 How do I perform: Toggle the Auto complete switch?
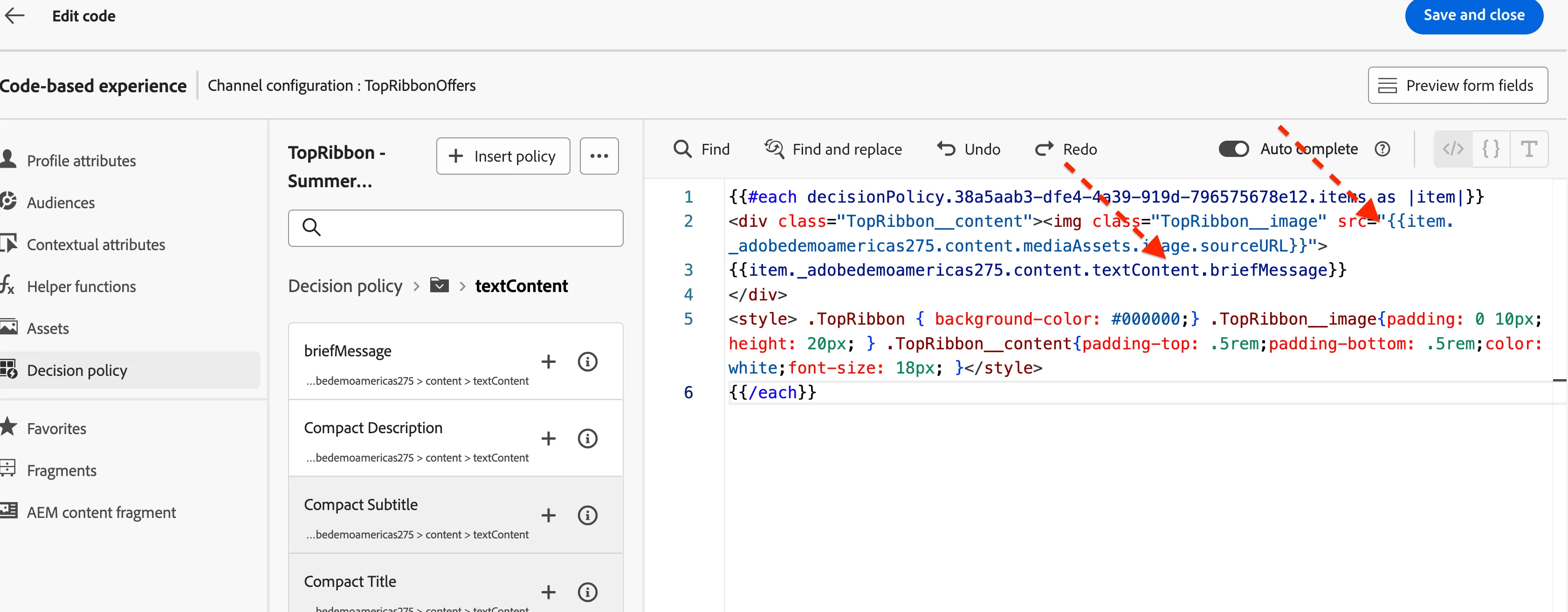coord(1233,149)
